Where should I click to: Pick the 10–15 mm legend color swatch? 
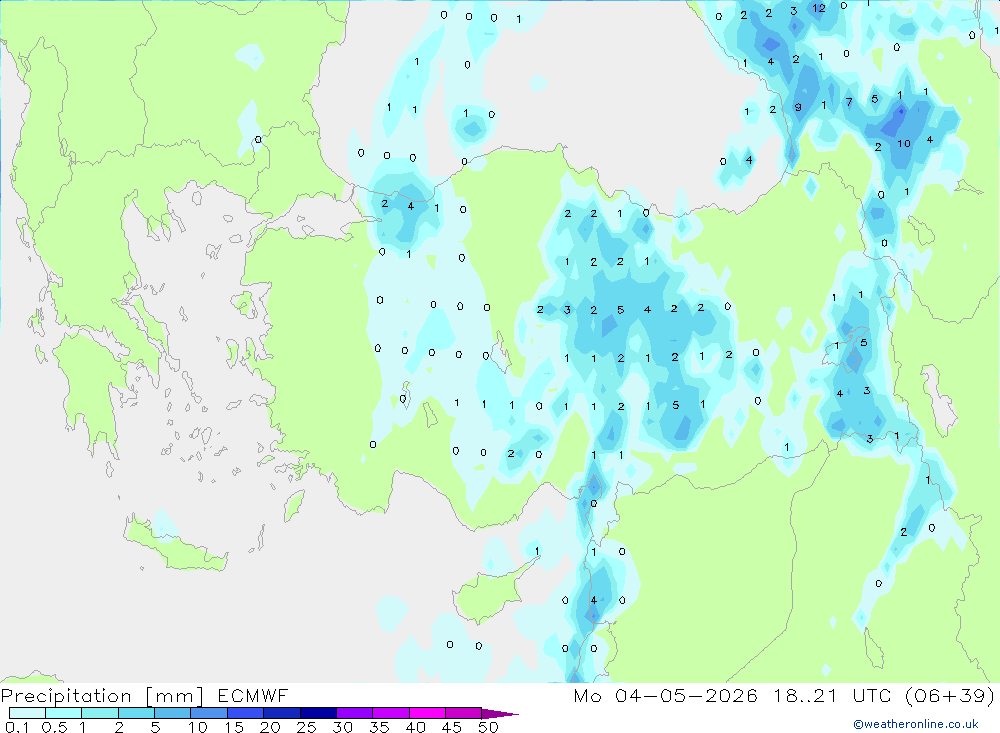point(209,713)
